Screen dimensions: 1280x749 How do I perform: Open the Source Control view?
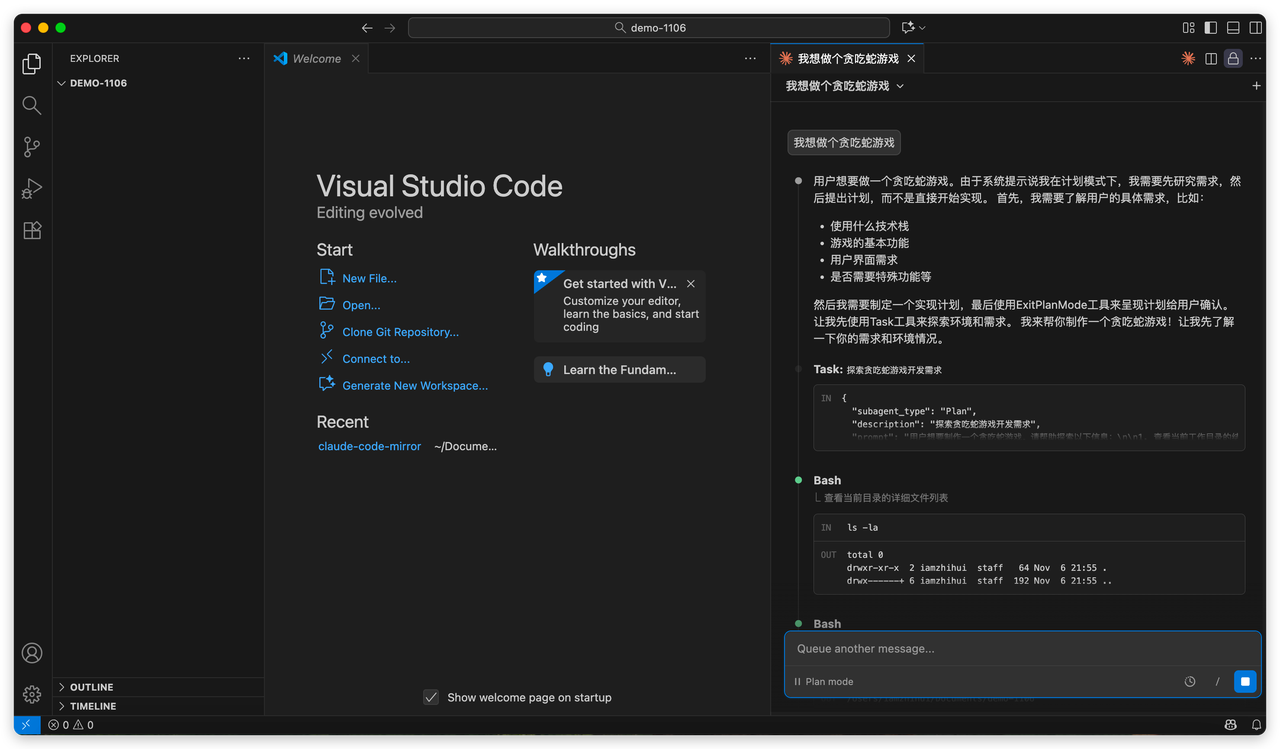32,147
